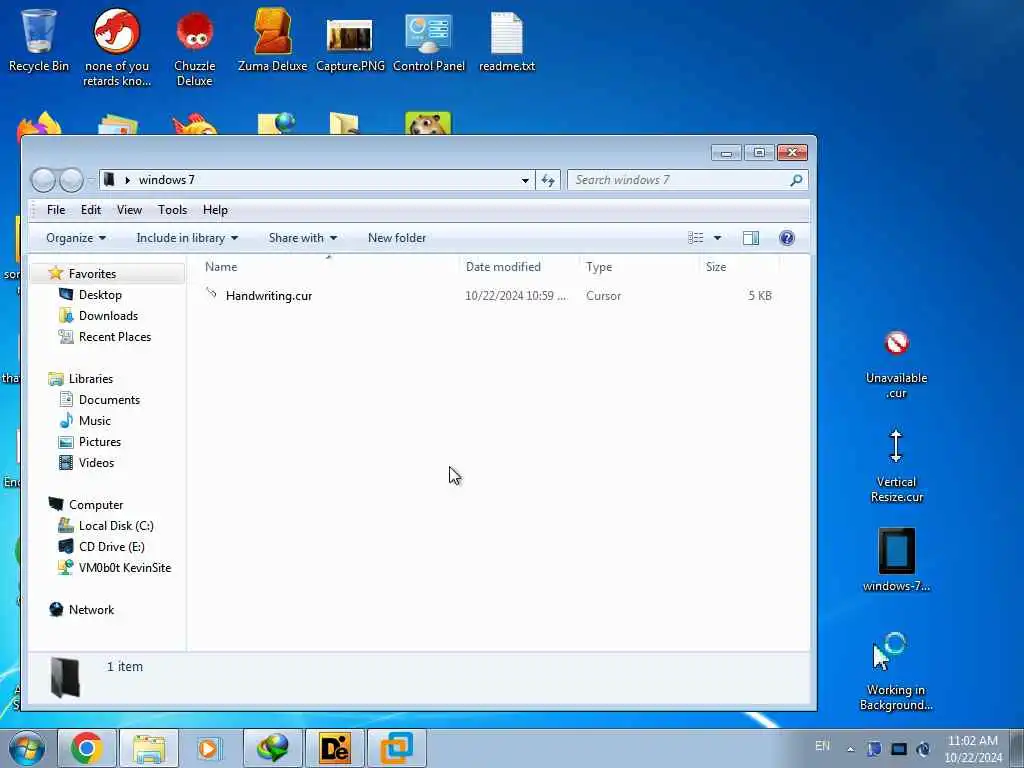
Task: Expand the Organize dropdown
Action: (76, 238)
